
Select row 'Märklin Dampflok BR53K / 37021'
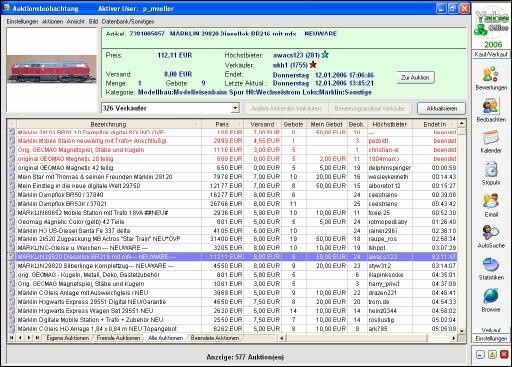[232, 204]
